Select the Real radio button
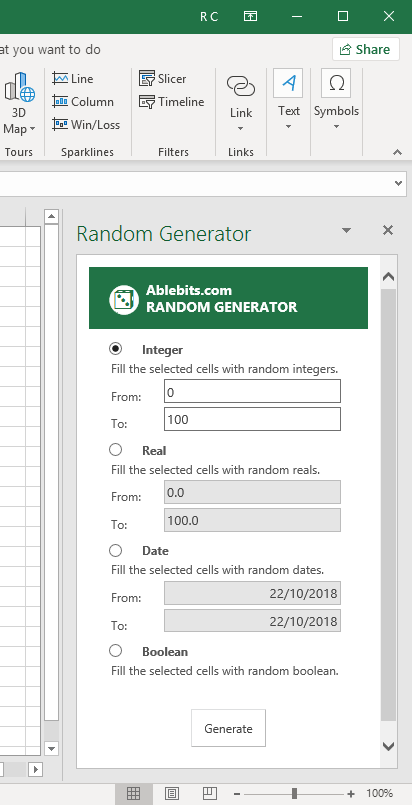This screenshot has width=412, height=805. click(x=115, y=450)
